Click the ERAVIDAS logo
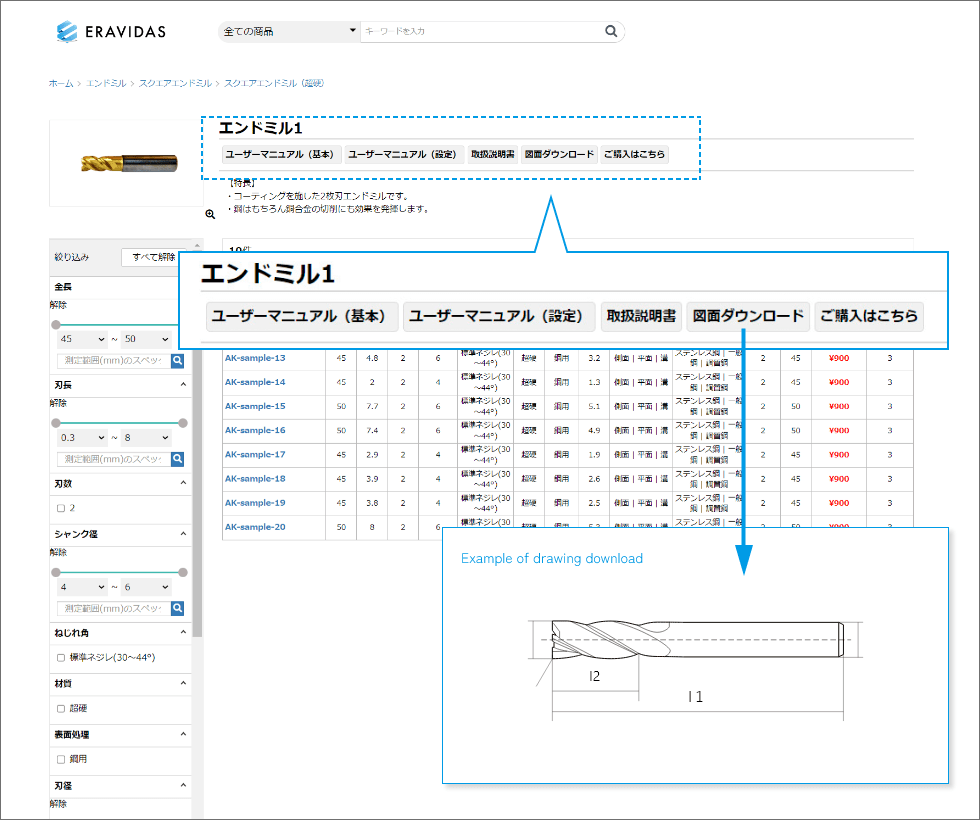The height and width of the screenshot is (820, 980). click(x=111, y=31)
